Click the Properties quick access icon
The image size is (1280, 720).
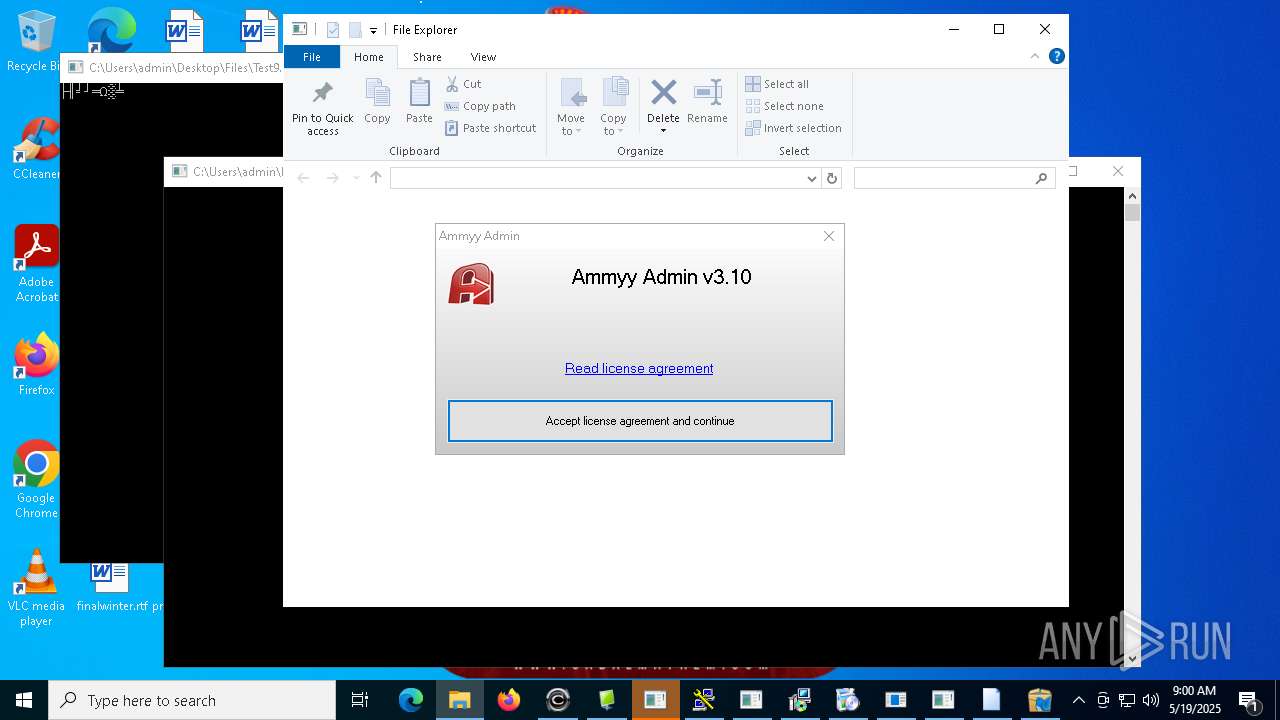click(x=333, y=30)
